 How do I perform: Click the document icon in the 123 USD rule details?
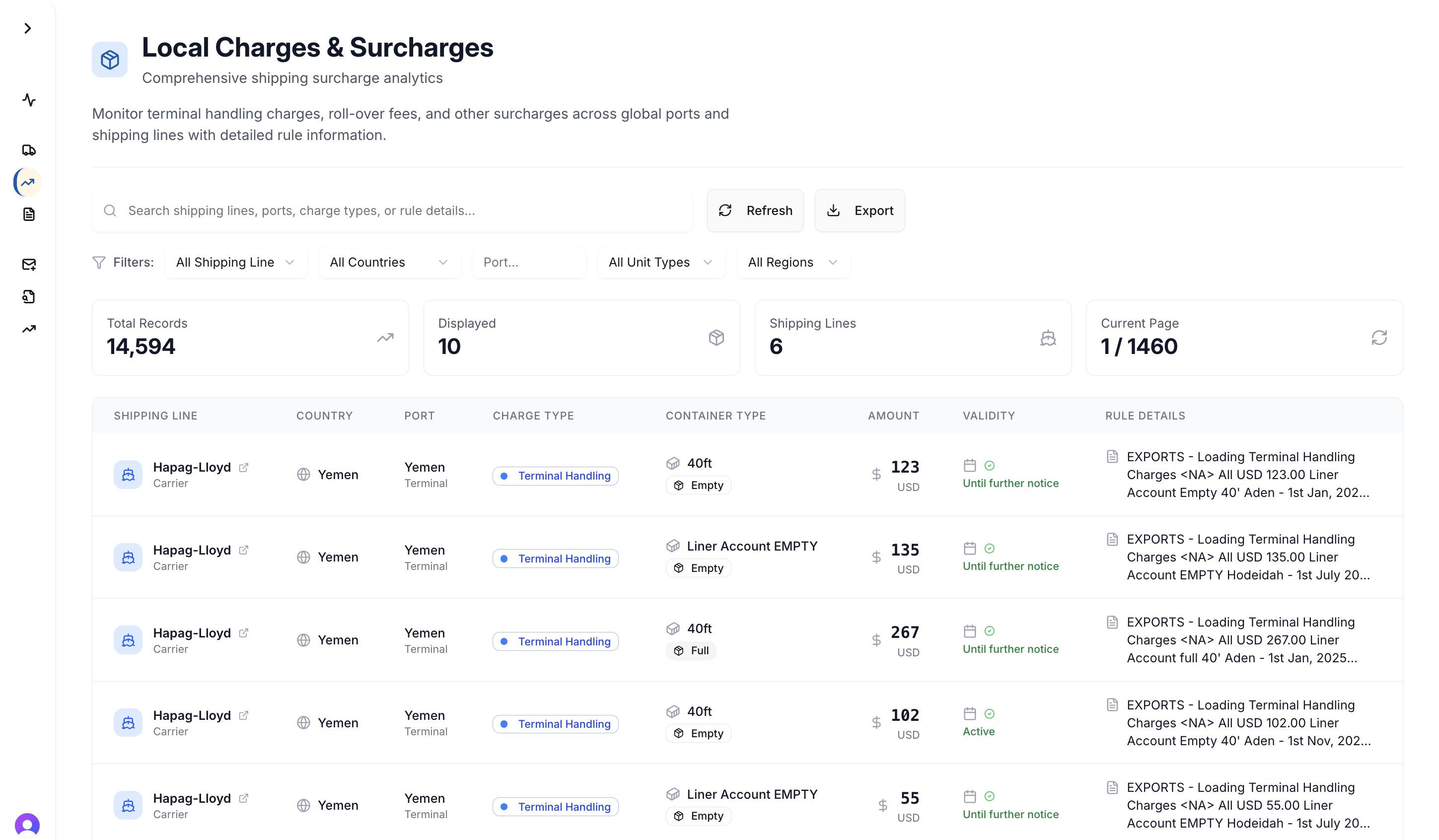click(1112, 456)
